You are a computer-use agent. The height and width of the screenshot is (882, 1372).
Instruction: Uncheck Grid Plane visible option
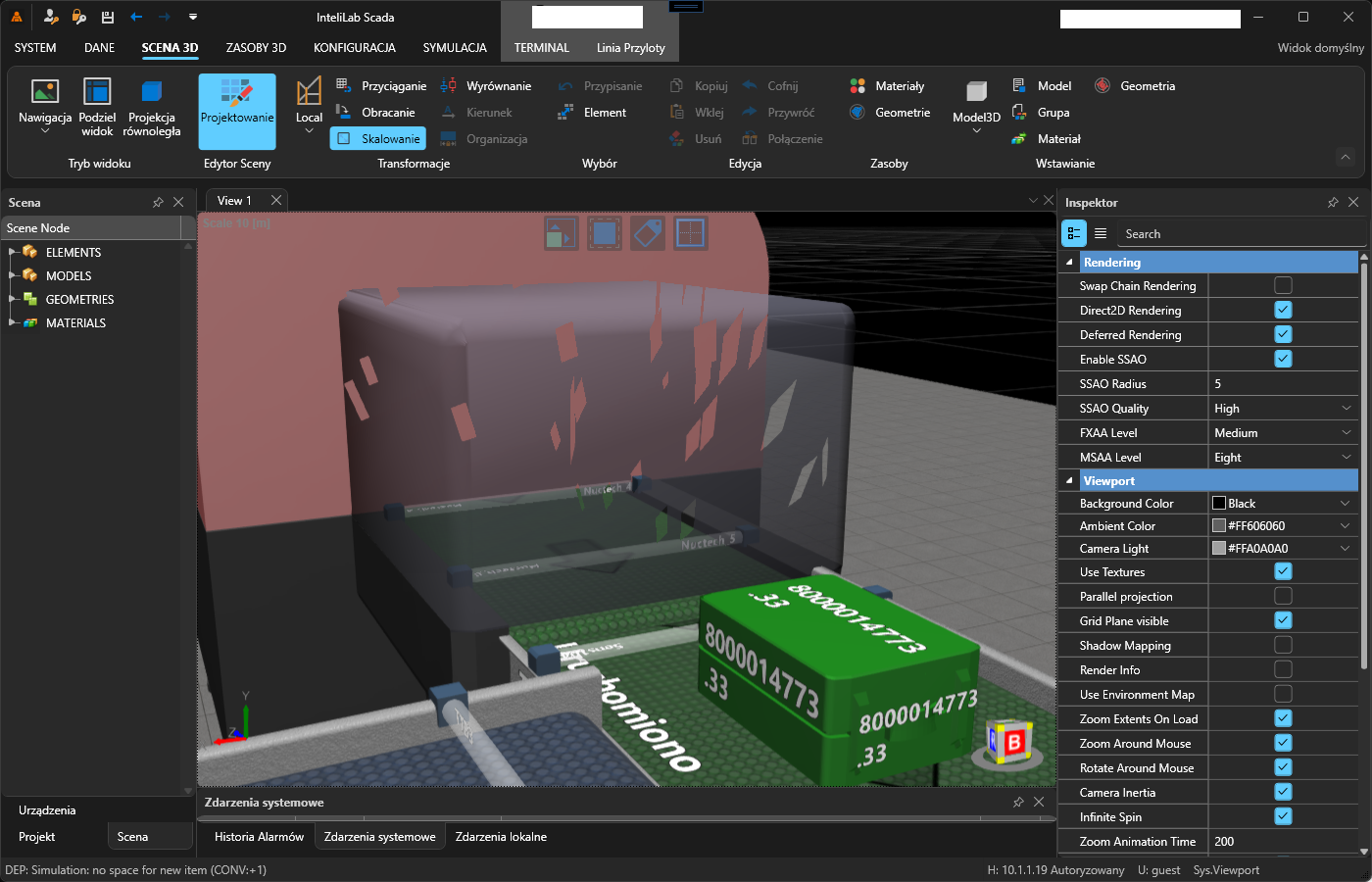pyautogui.click(x=1283, y=620)
